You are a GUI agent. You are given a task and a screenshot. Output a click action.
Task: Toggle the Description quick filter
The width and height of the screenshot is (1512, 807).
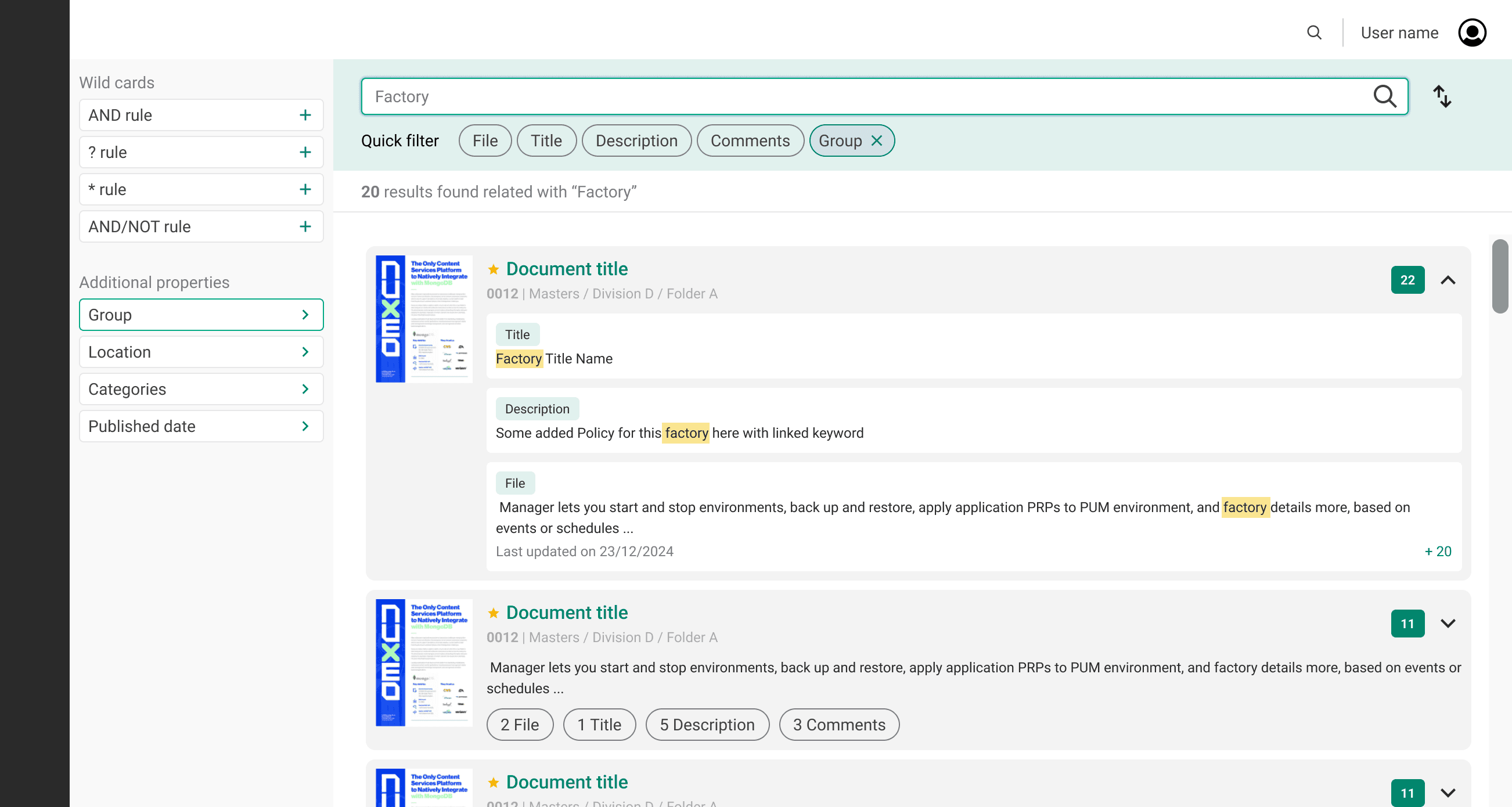pos(636,141)
